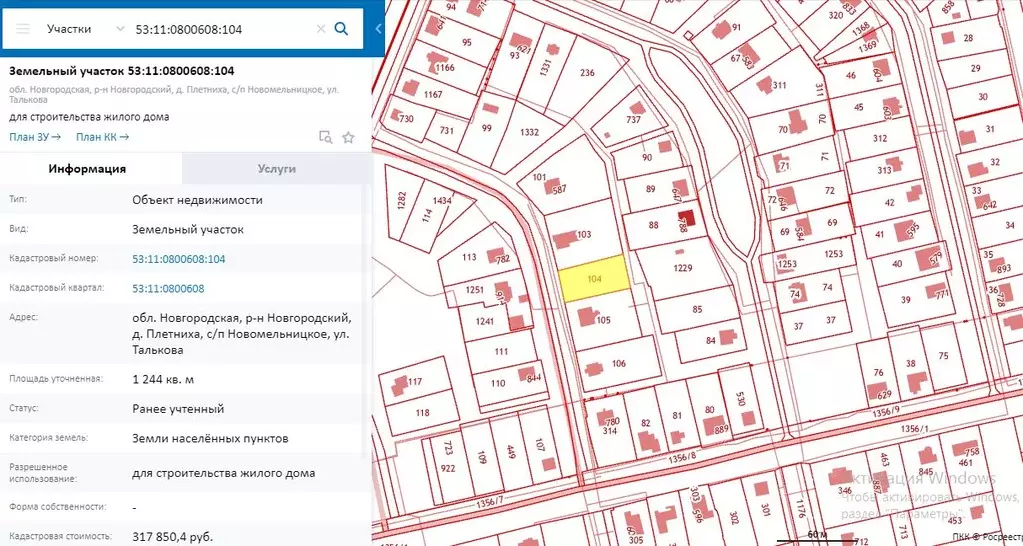The image size is (1023, 546).
Task: Click parcel 84 on the map
Action: [x=710, y=340]
